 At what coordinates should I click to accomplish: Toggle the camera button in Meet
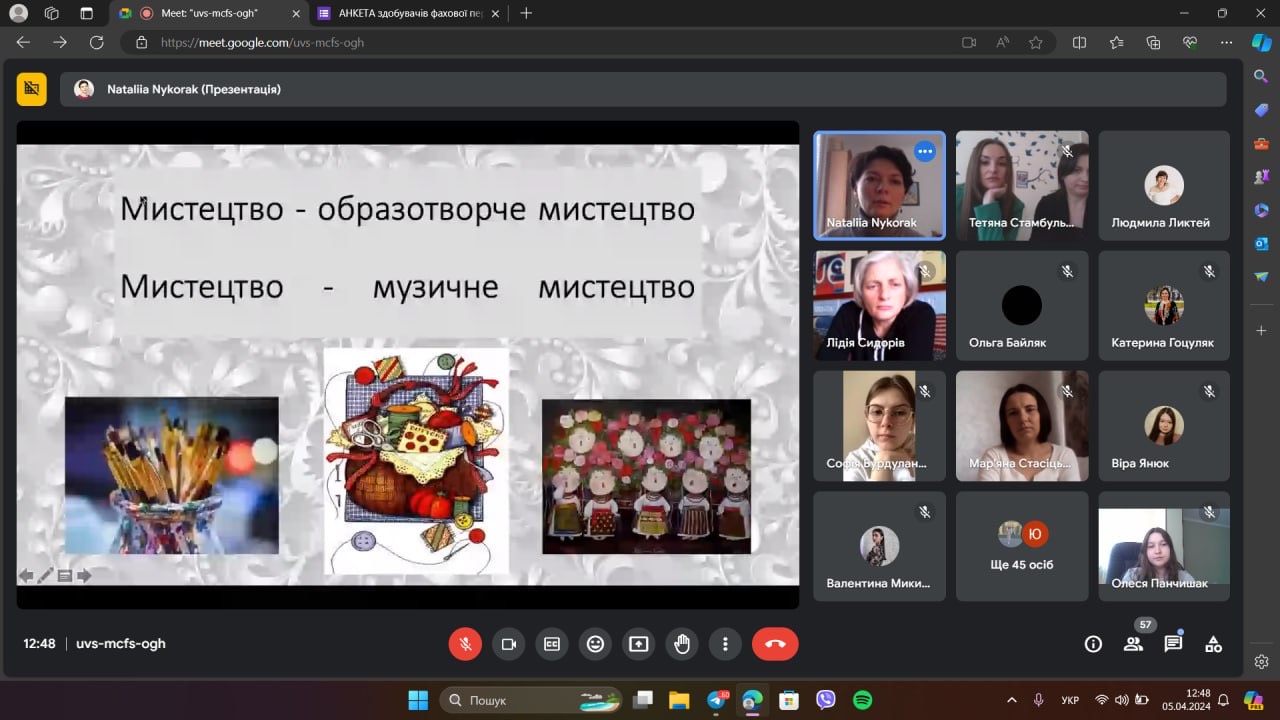pos(508,644)
